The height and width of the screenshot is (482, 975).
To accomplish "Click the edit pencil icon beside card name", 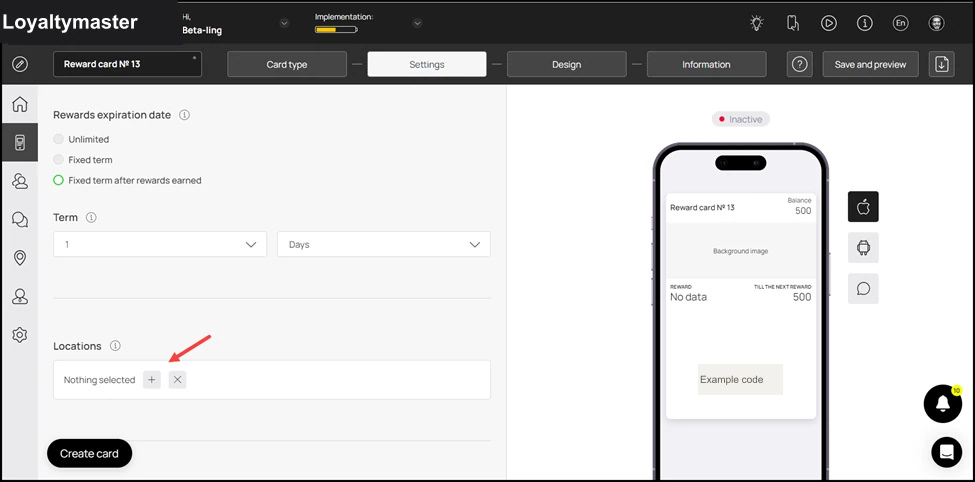I will click(x=20, y=64).
